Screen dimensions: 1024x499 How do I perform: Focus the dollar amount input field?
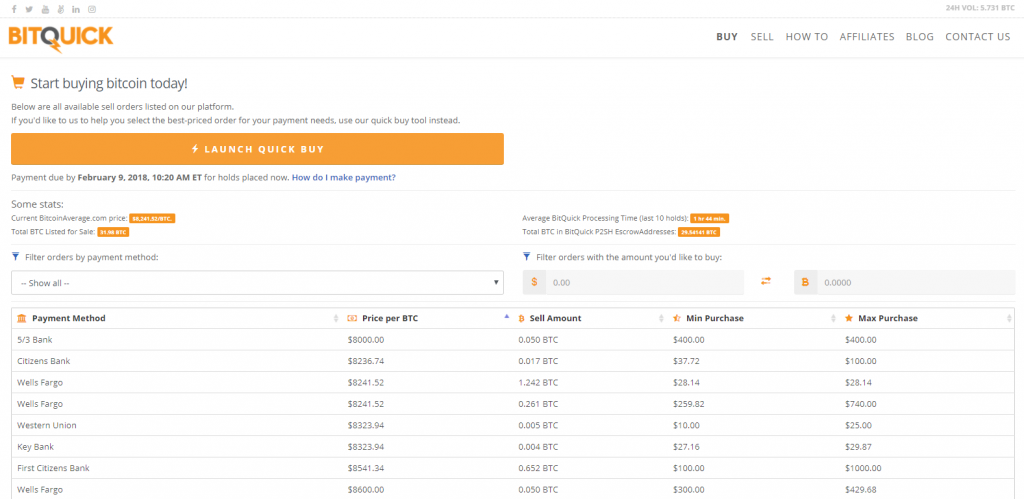[645, 283]
